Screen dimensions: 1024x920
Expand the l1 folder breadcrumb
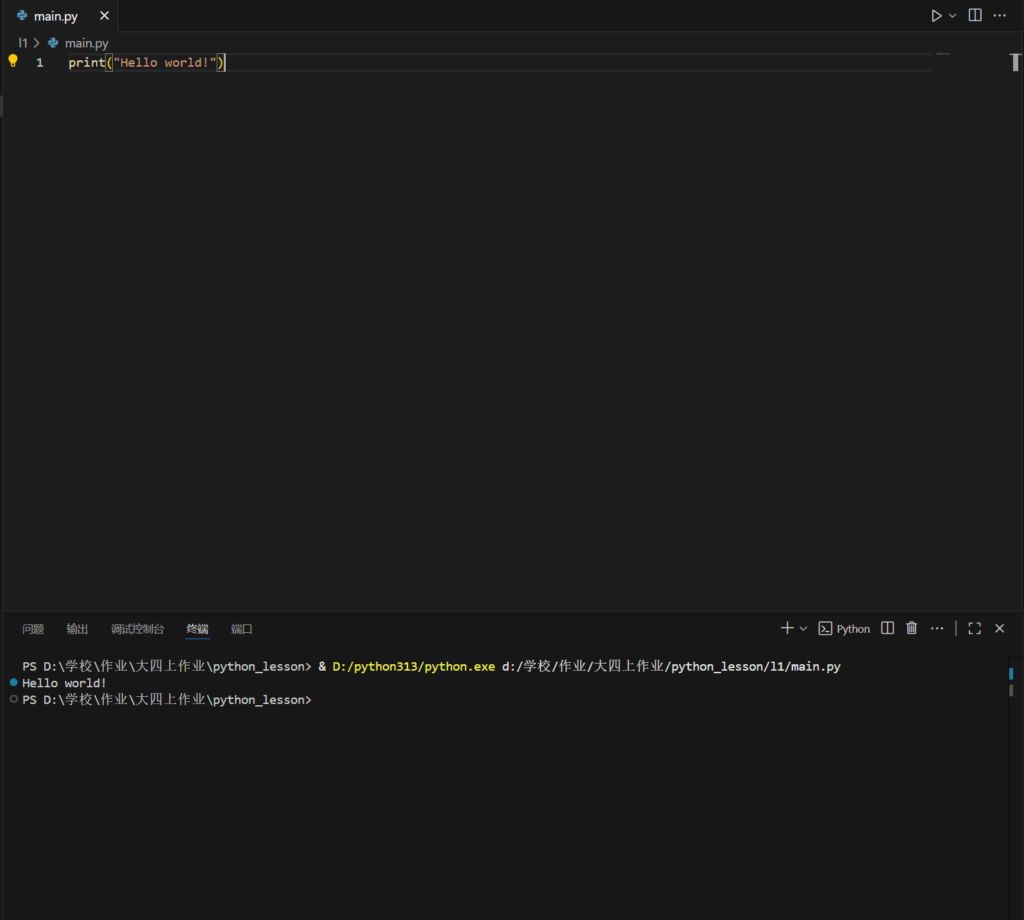coord(23,43)
